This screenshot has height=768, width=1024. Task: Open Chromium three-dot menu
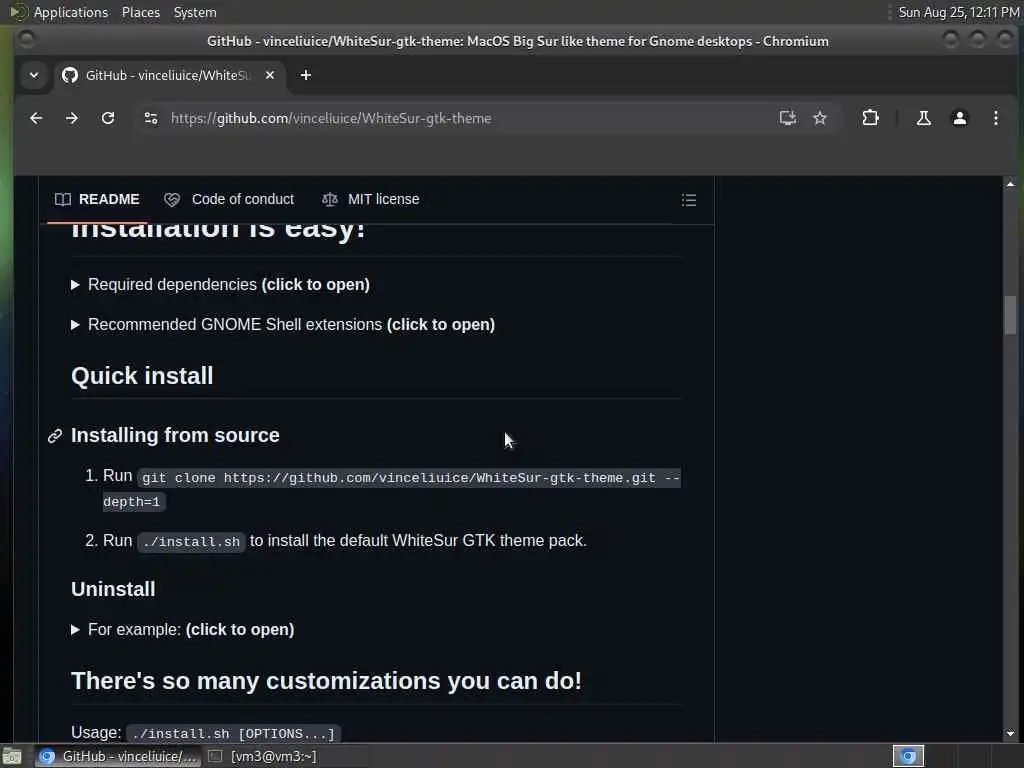point(995,118)
